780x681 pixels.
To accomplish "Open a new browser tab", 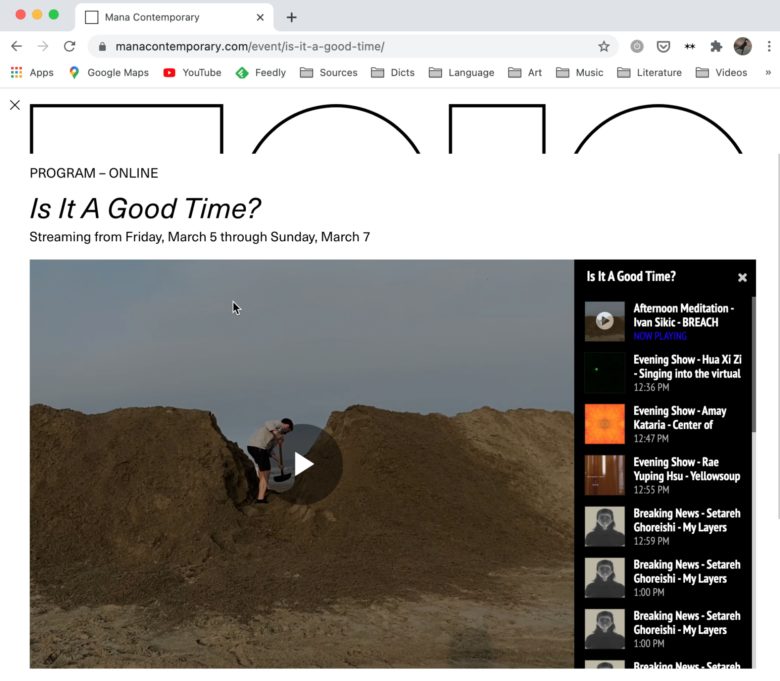I will tap(291, 17).
